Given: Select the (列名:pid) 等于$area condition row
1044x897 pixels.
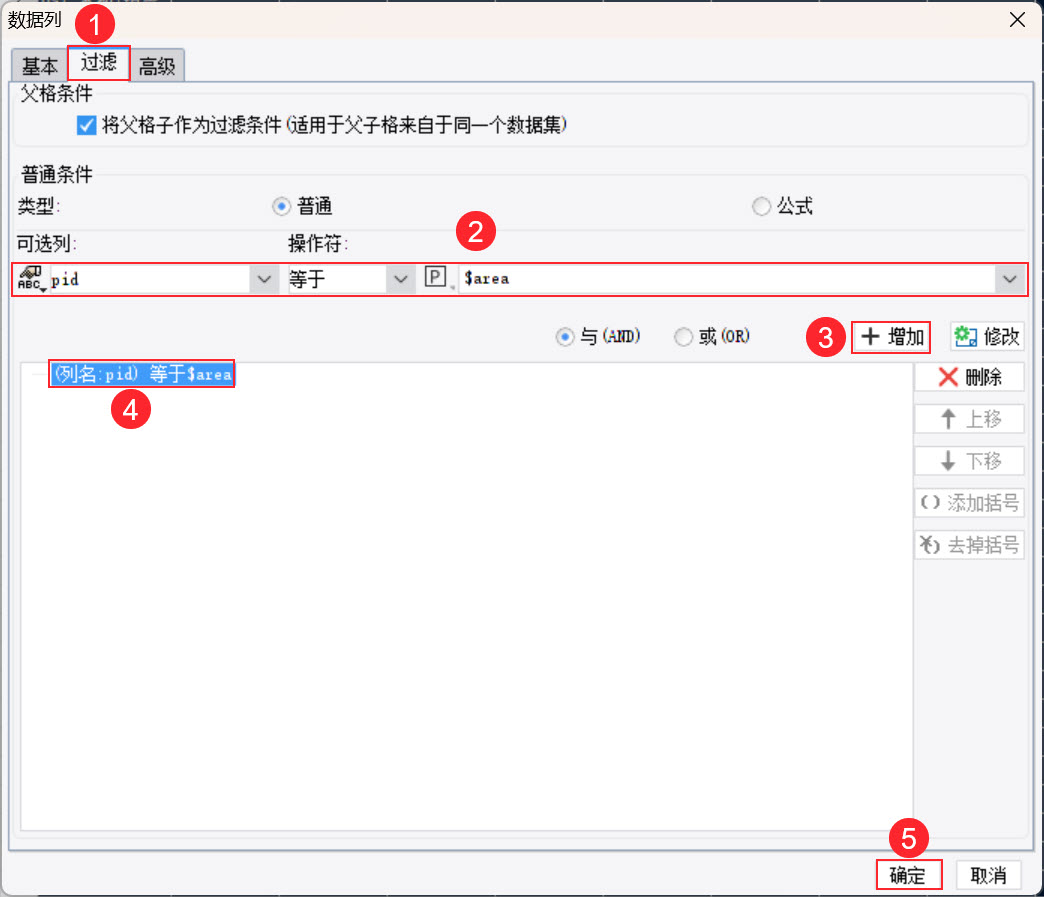Looking at the screenshot, I should point(142,374).
